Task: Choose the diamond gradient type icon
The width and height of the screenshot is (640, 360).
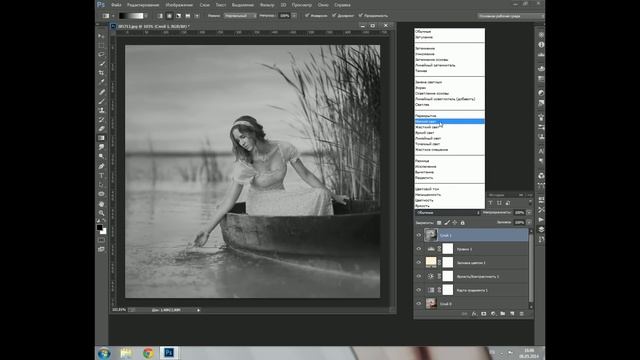Action: (197, 16)
